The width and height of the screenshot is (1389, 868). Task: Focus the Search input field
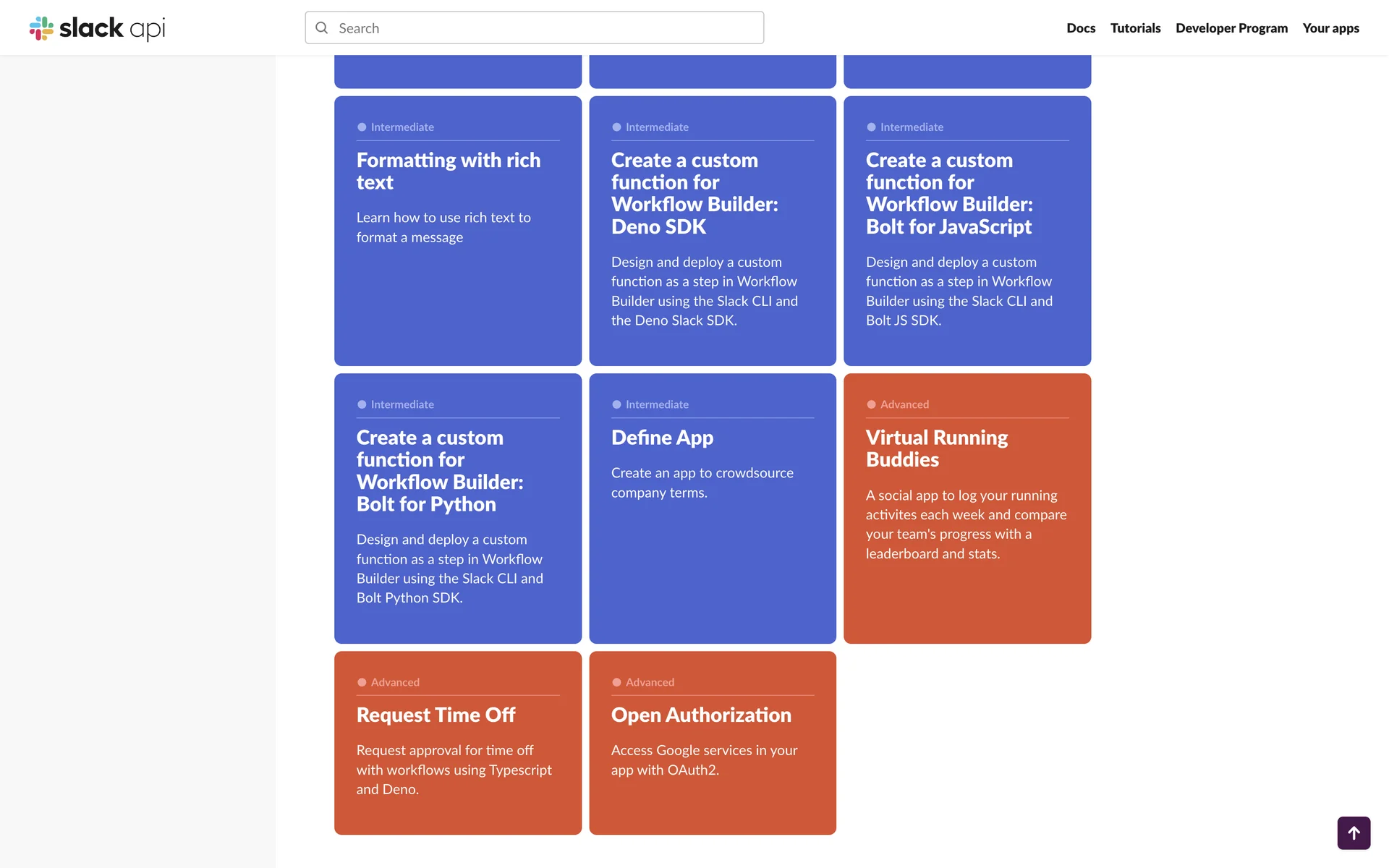pos(543,28)
